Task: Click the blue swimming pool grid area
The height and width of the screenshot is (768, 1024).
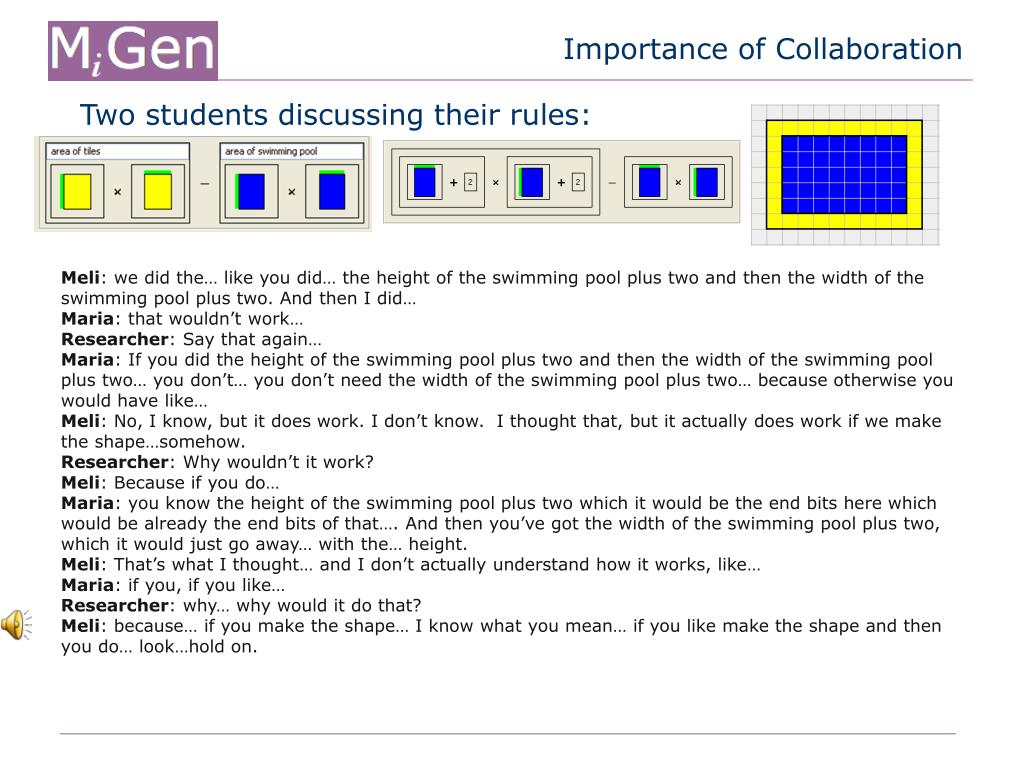Action: pyautogui.click(x=844, y=174)
